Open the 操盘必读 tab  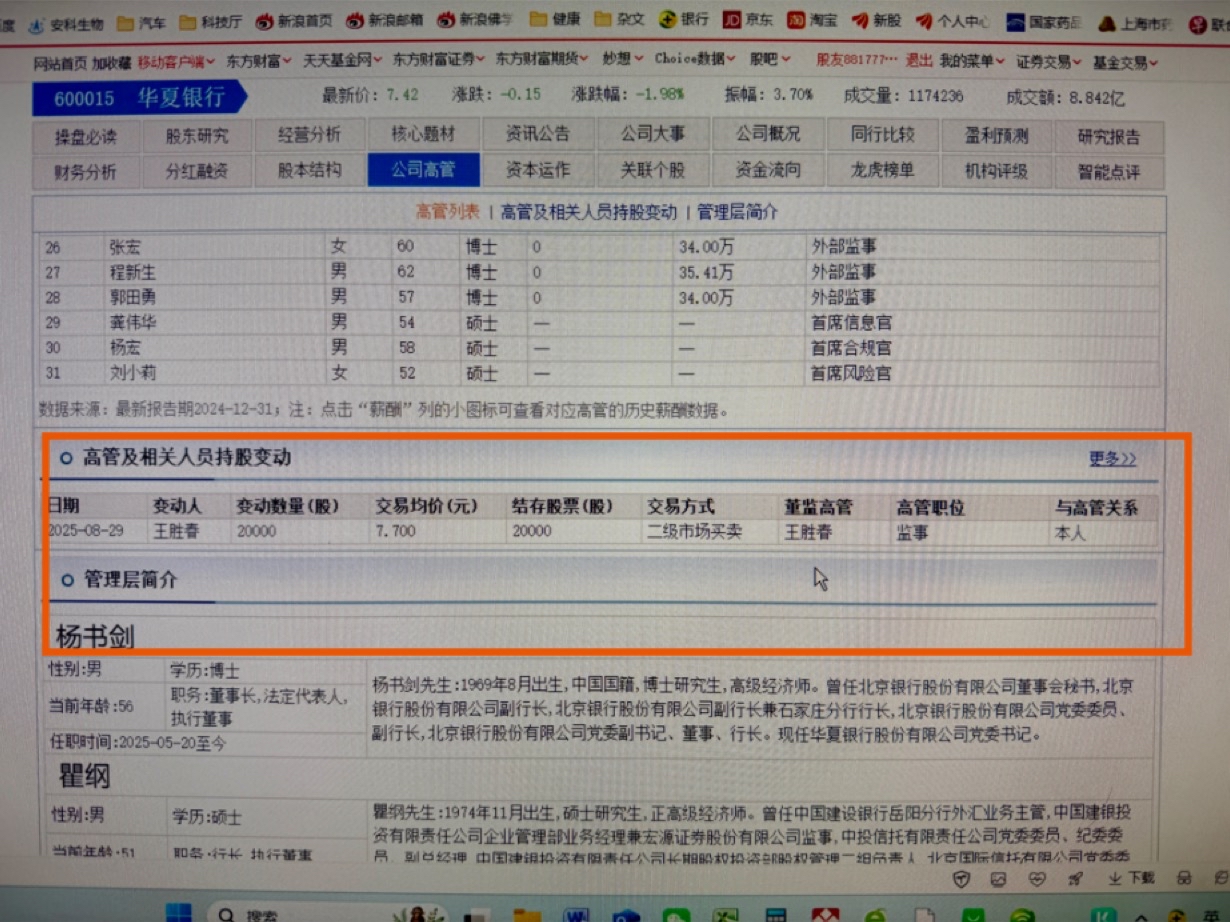86,136
